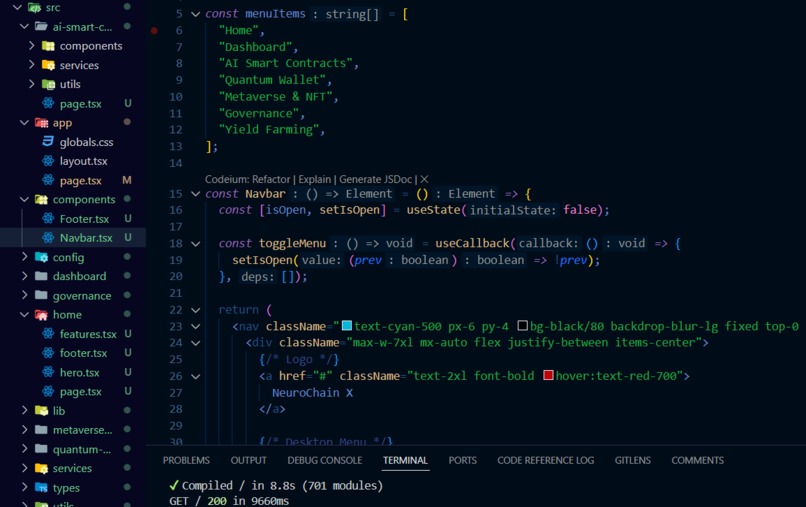Click the features.tsx React file icon
Screen dimensions: 806x507
click(48, 334)
